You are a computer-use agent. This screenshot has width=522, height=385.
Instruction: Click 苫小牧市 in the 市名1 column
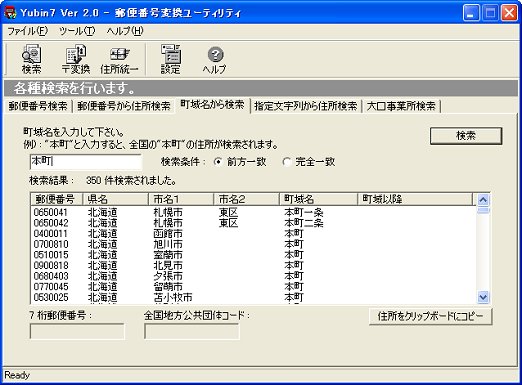173,297
